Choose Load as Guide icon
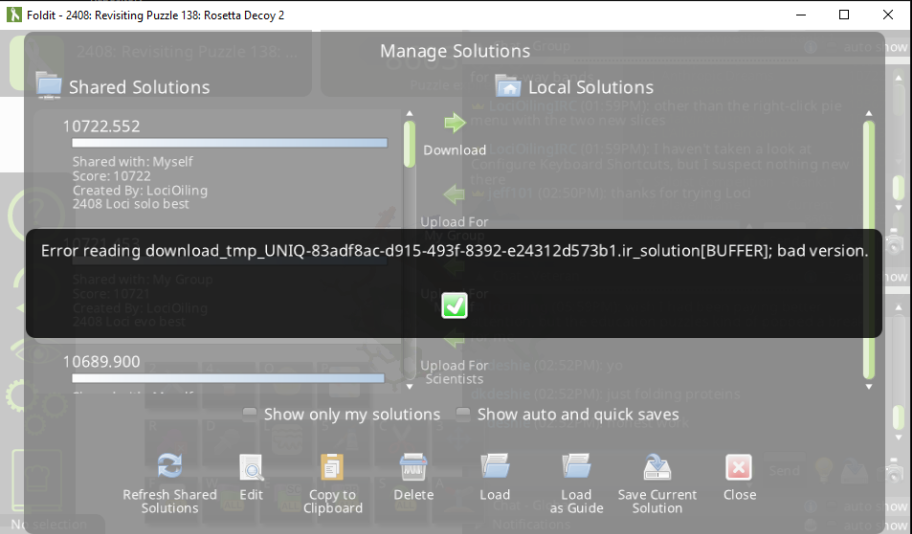 [576, 466]
